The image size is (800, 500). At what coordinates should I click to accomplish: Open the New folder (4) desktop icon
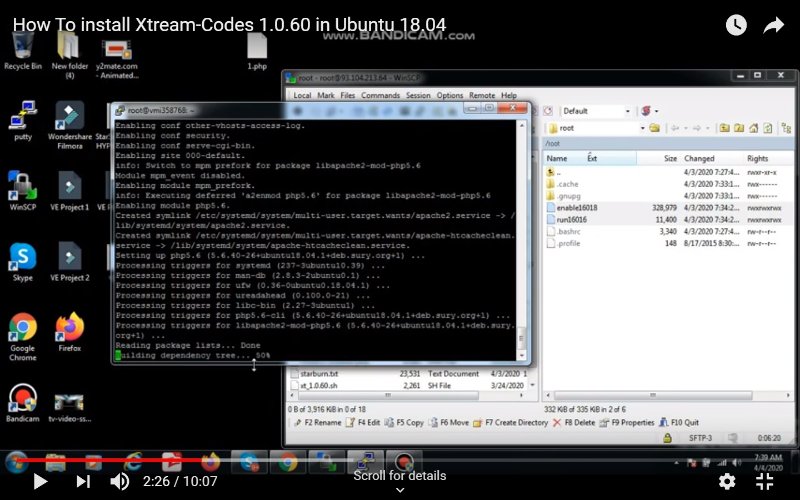(x=69, y=55)
